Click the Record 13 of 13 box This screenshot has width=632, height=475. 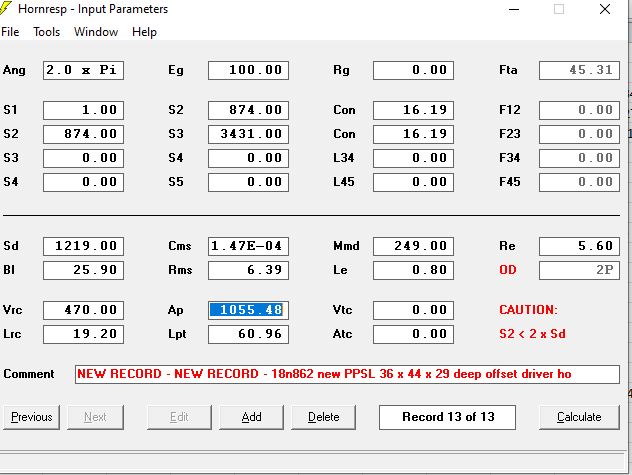[x=447, y=417]
